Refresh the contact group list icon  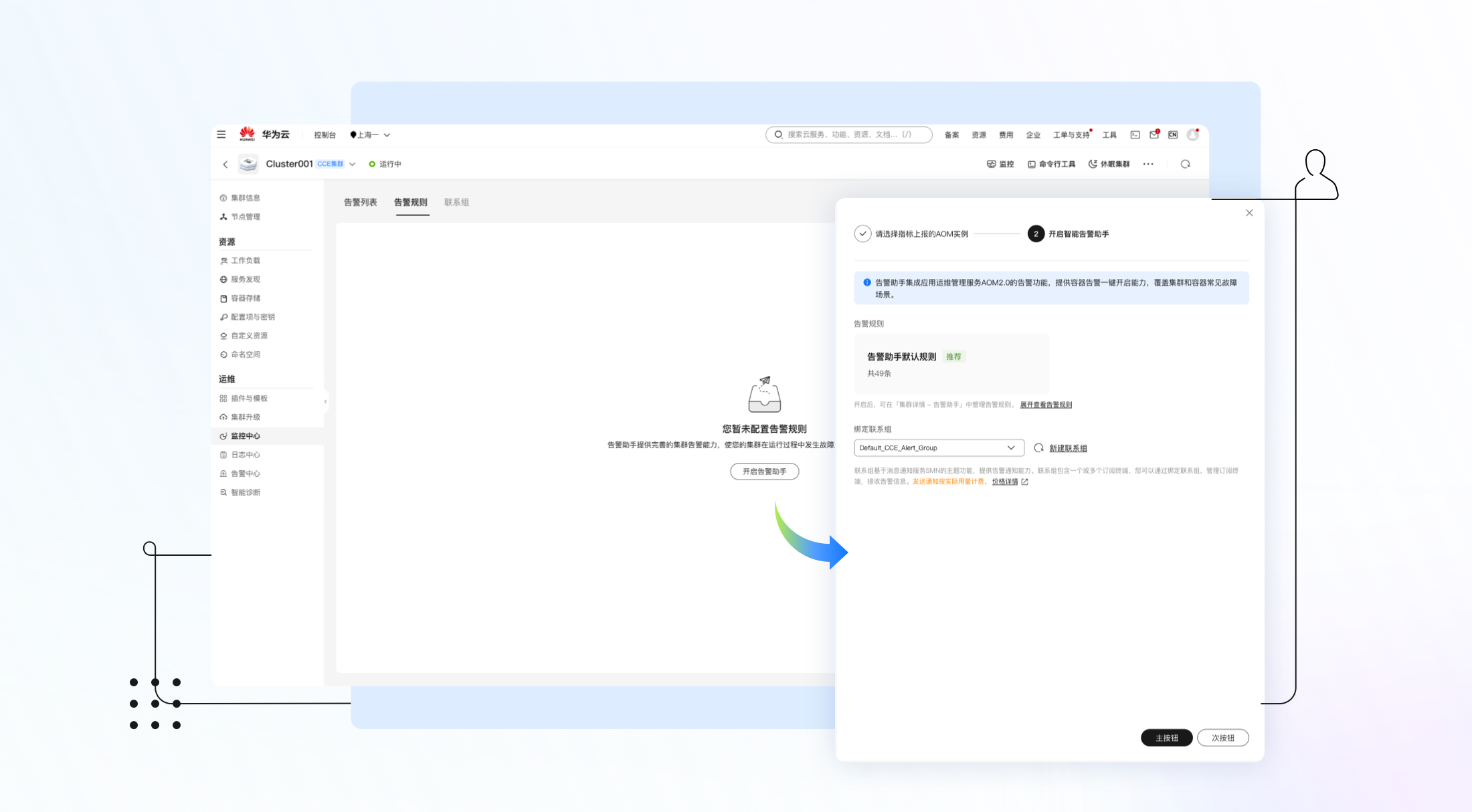1038,447
